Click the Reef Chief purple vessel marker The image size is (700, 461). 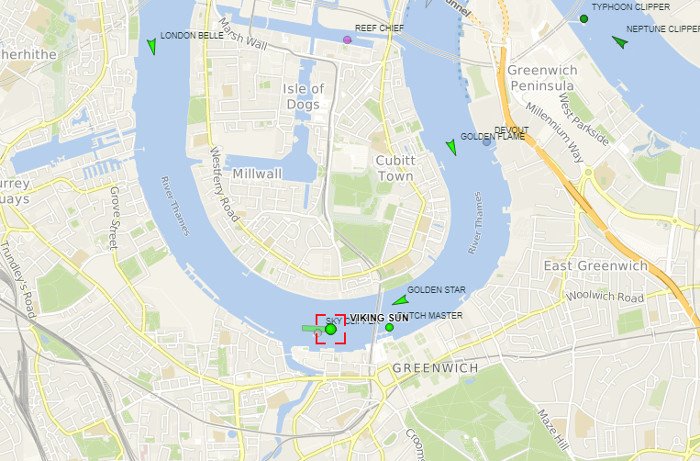(x=347, y=40)
